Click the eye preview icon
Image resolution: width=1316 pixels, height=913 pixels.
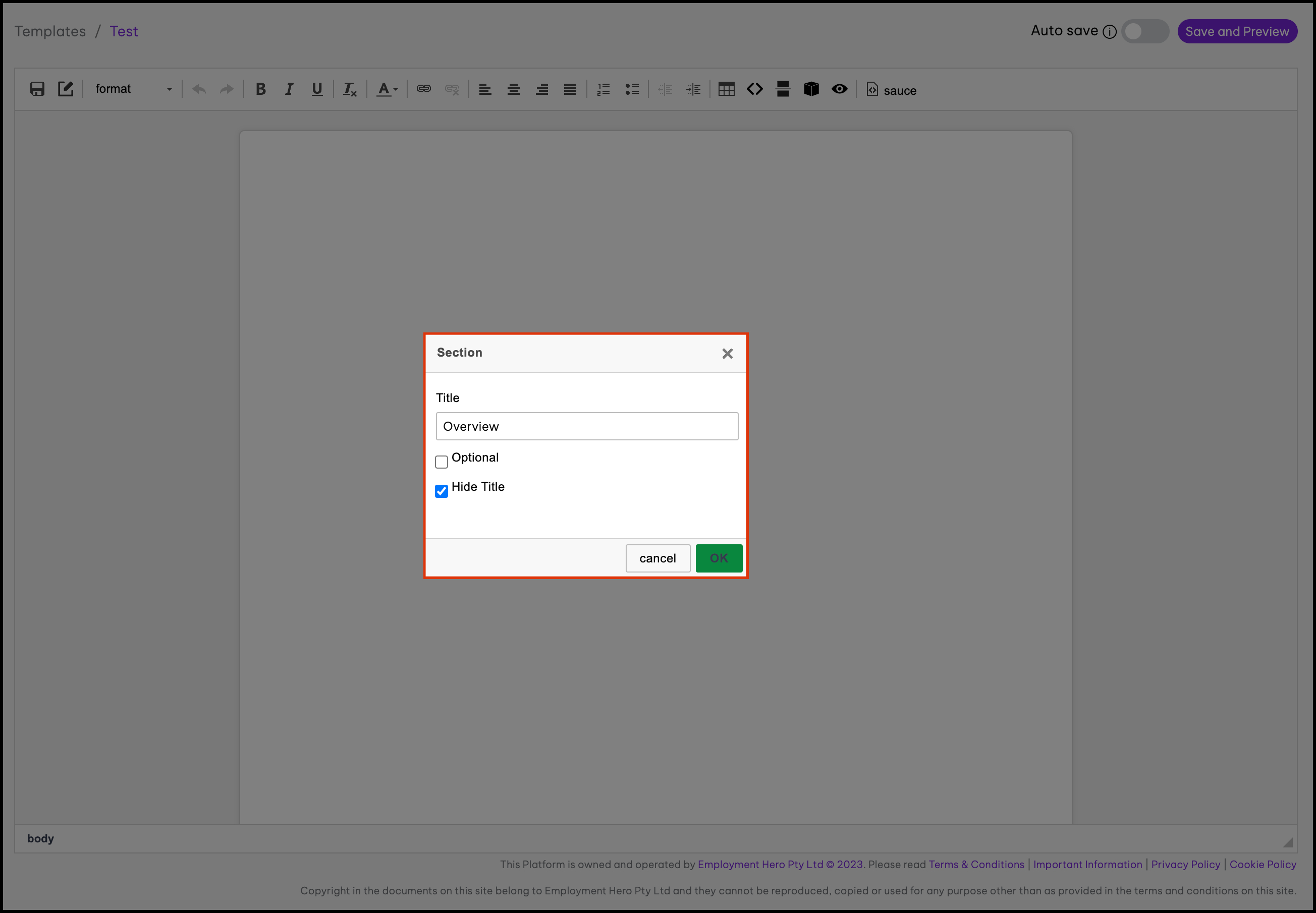[839, 89]
